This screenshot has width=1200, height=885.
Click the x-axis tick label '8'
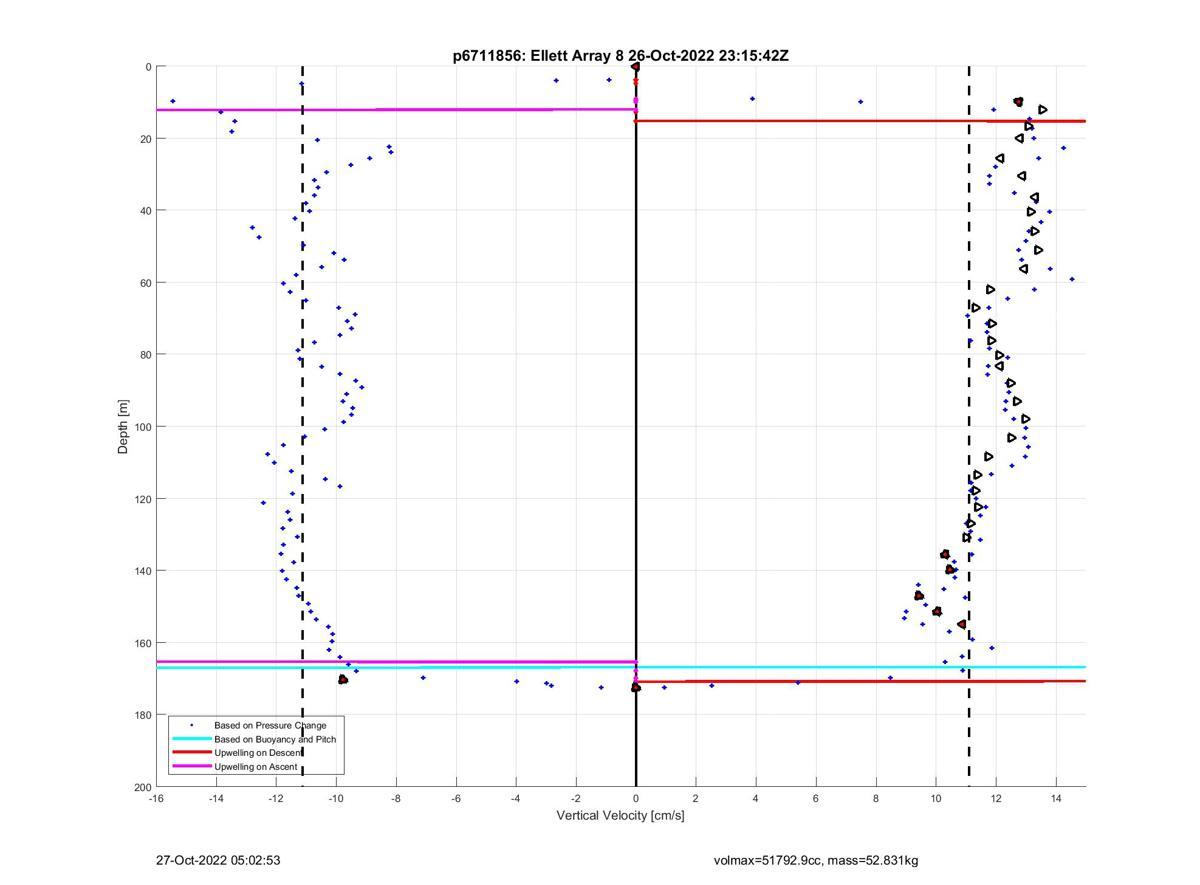[876, 798]
